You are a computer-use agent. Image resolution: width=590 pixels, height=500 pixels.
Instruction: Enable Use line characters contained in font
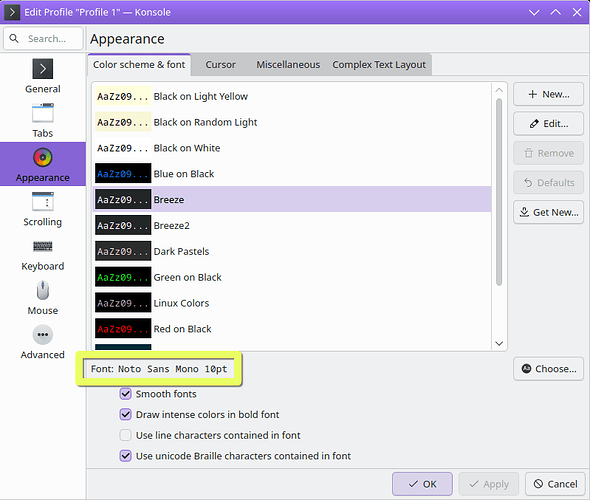125,435
